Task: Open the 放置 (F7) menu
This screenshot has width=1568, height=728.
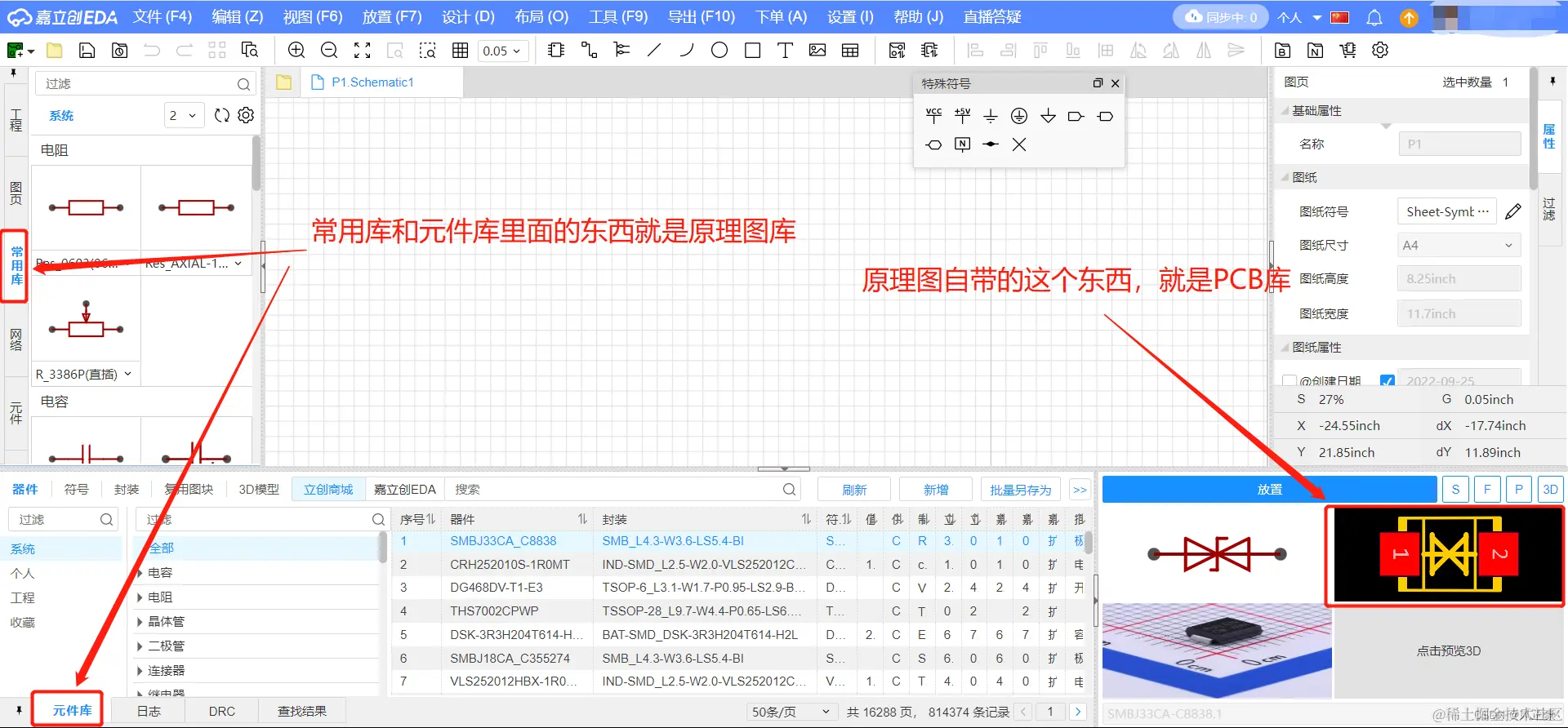Action: coord(392,16)
